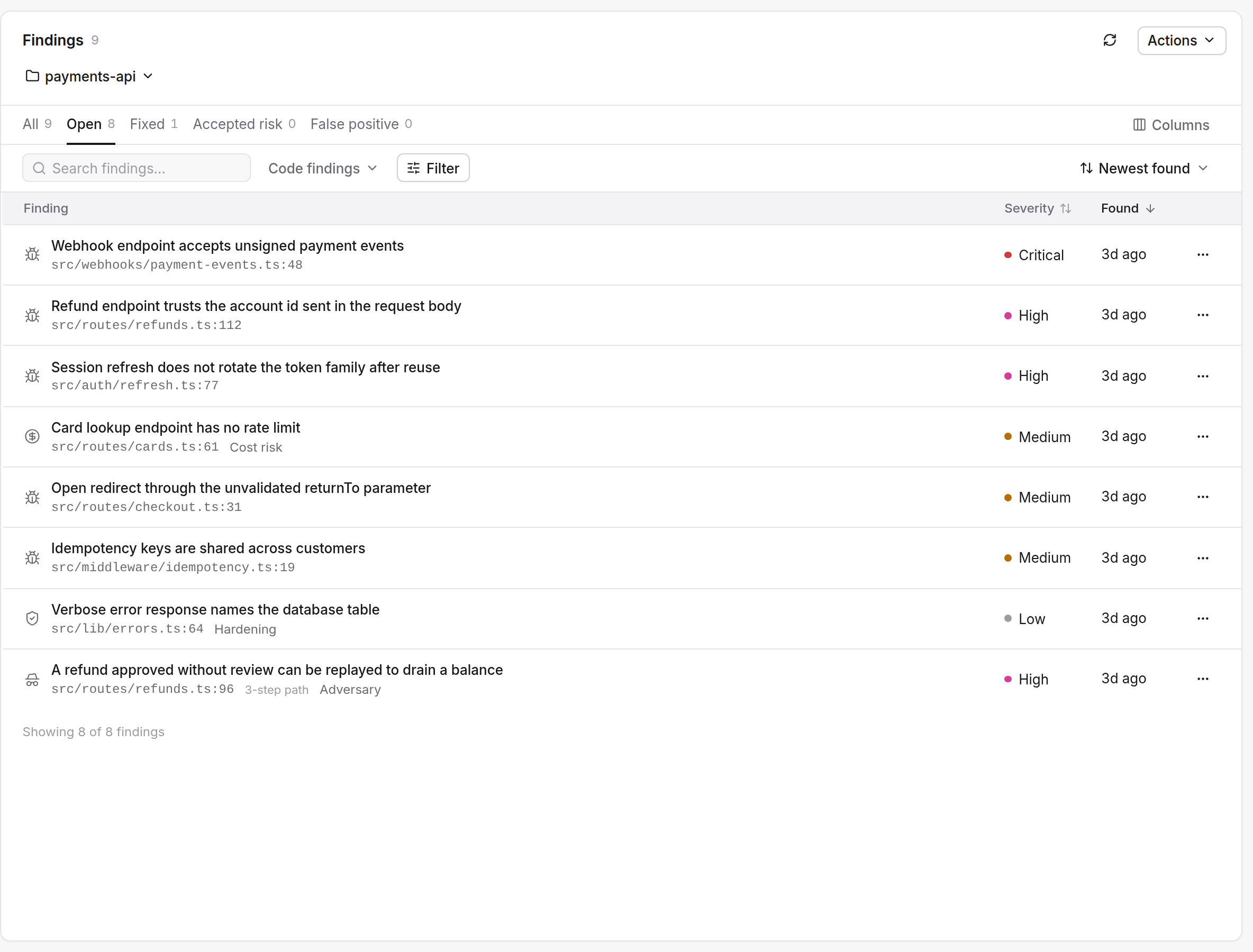
Task: Click the 3-step path label
Action: pyautogui.click(x=277, y=690)
